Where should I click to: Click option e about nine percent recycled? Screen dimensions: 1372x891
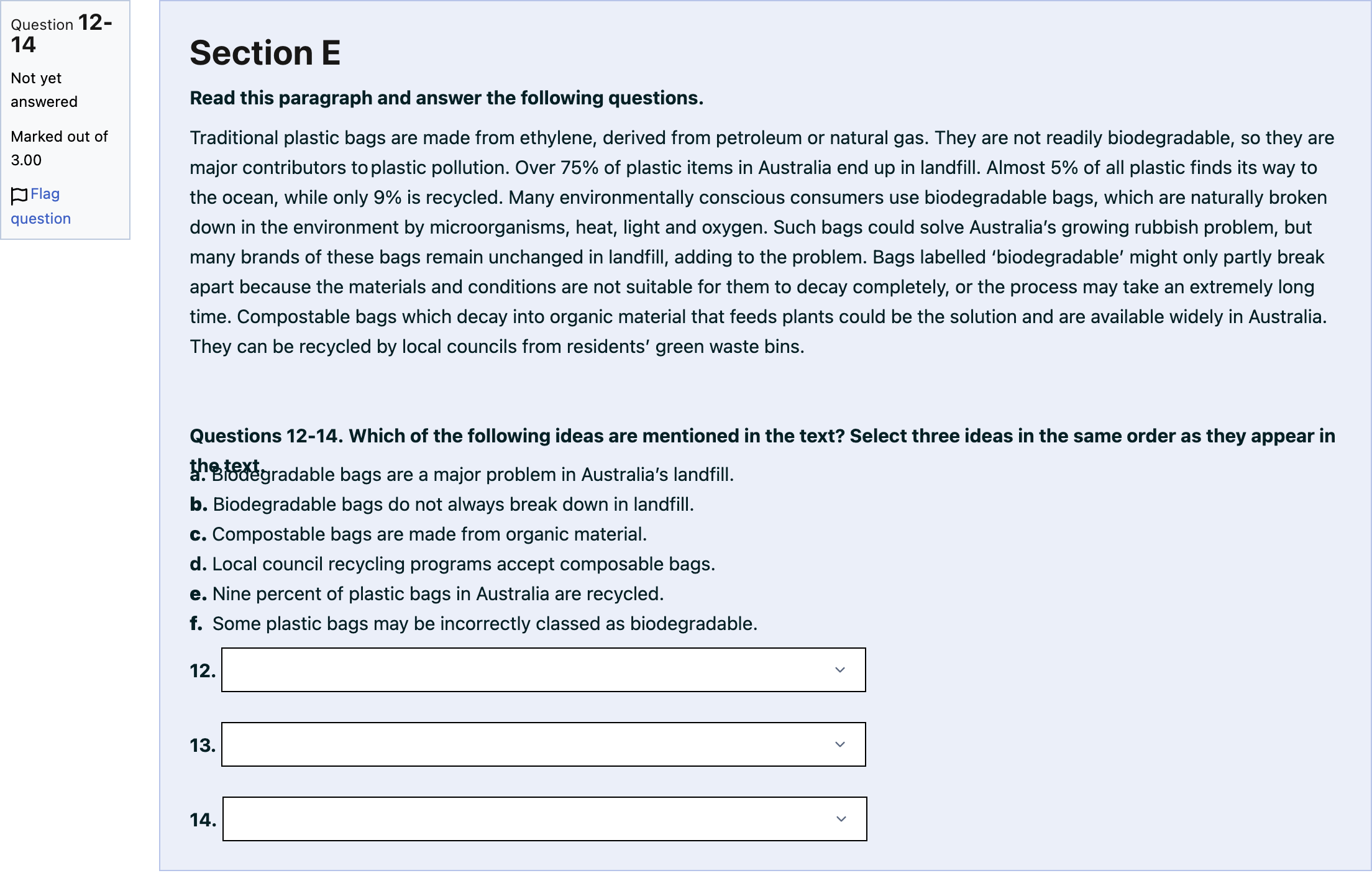(x=427, y=594)
